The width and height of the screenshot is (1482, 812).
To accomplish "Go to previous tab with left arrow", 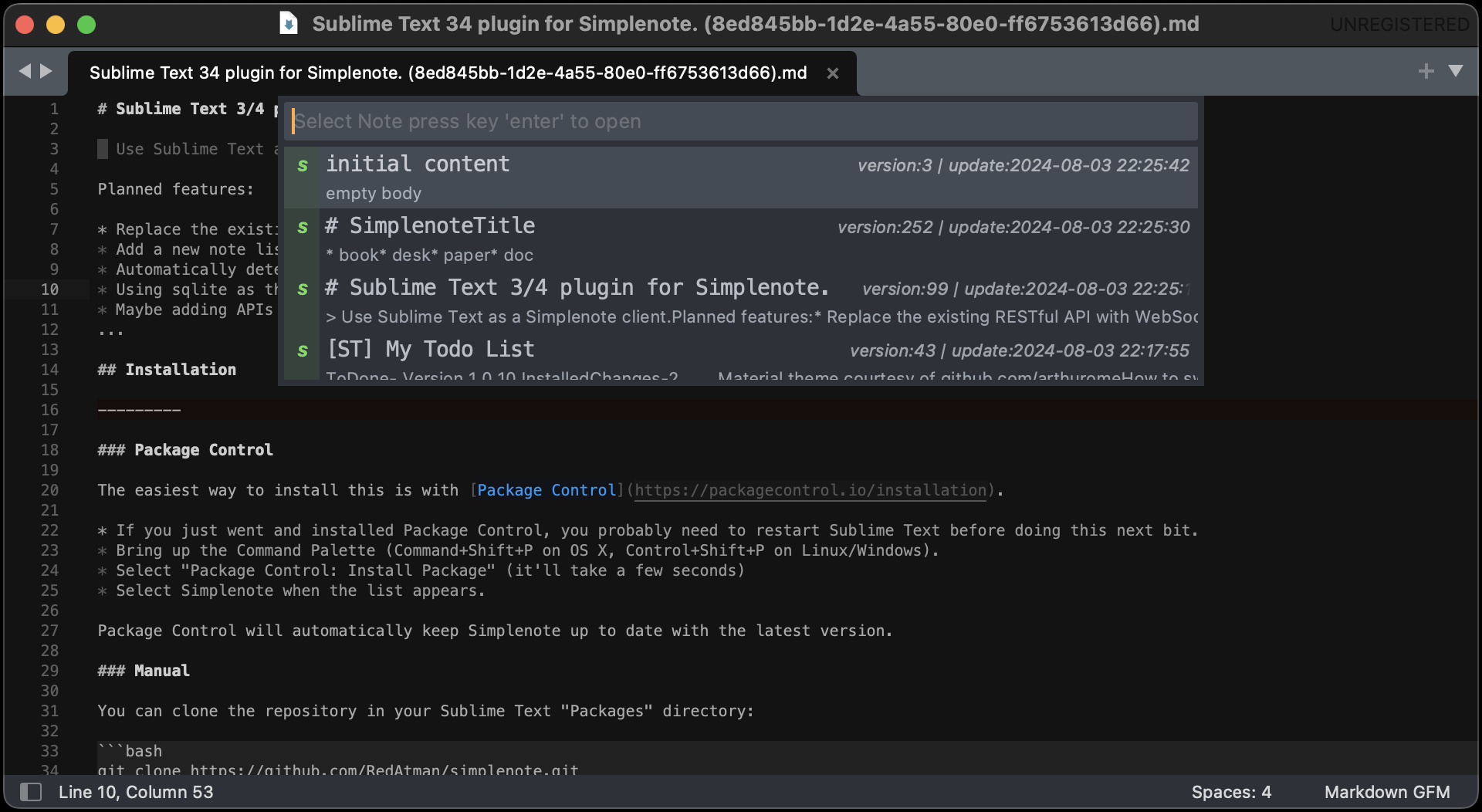I will (x=25, y=71).
